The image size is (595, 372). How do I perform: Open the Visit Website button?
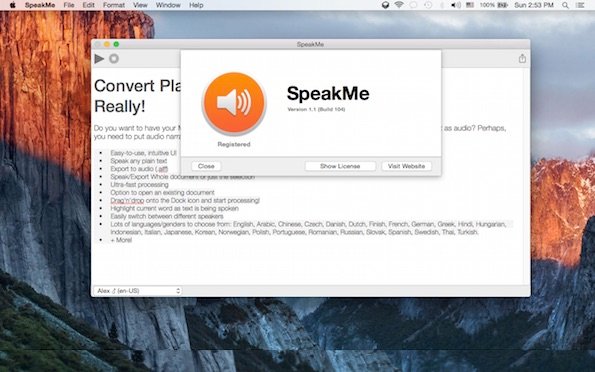point(406,166)
